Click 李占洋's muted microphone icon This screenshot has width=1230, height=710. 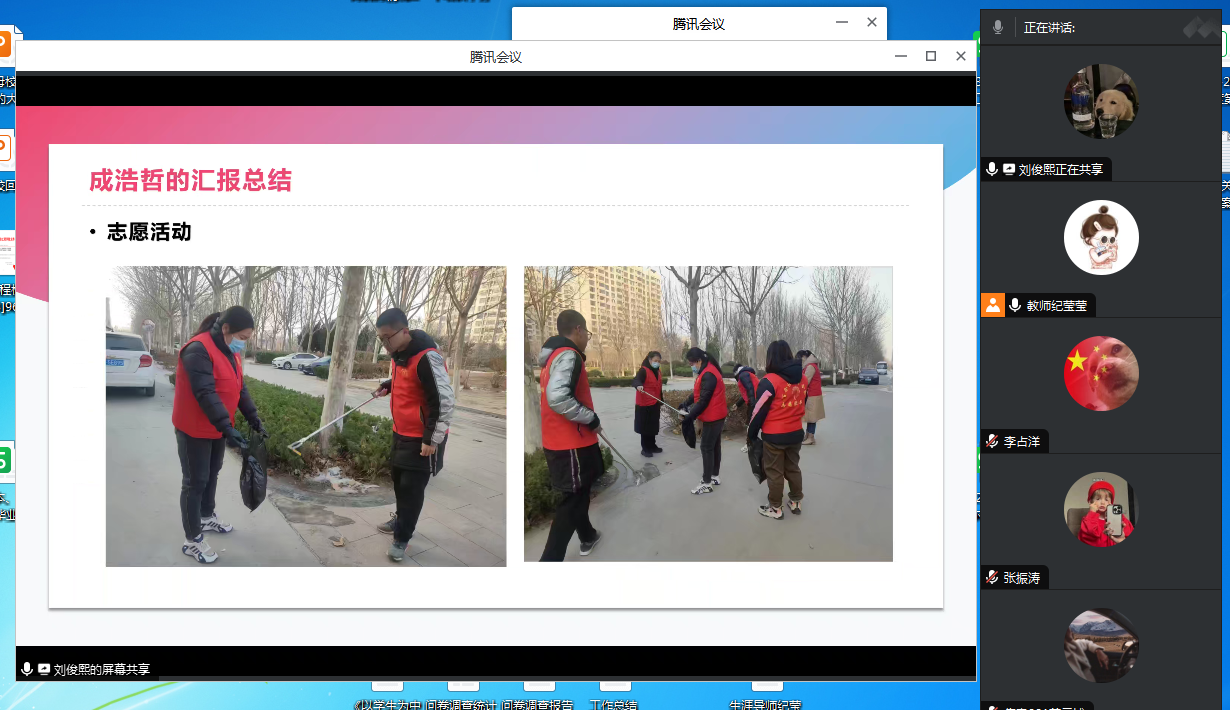click(992, 441)
